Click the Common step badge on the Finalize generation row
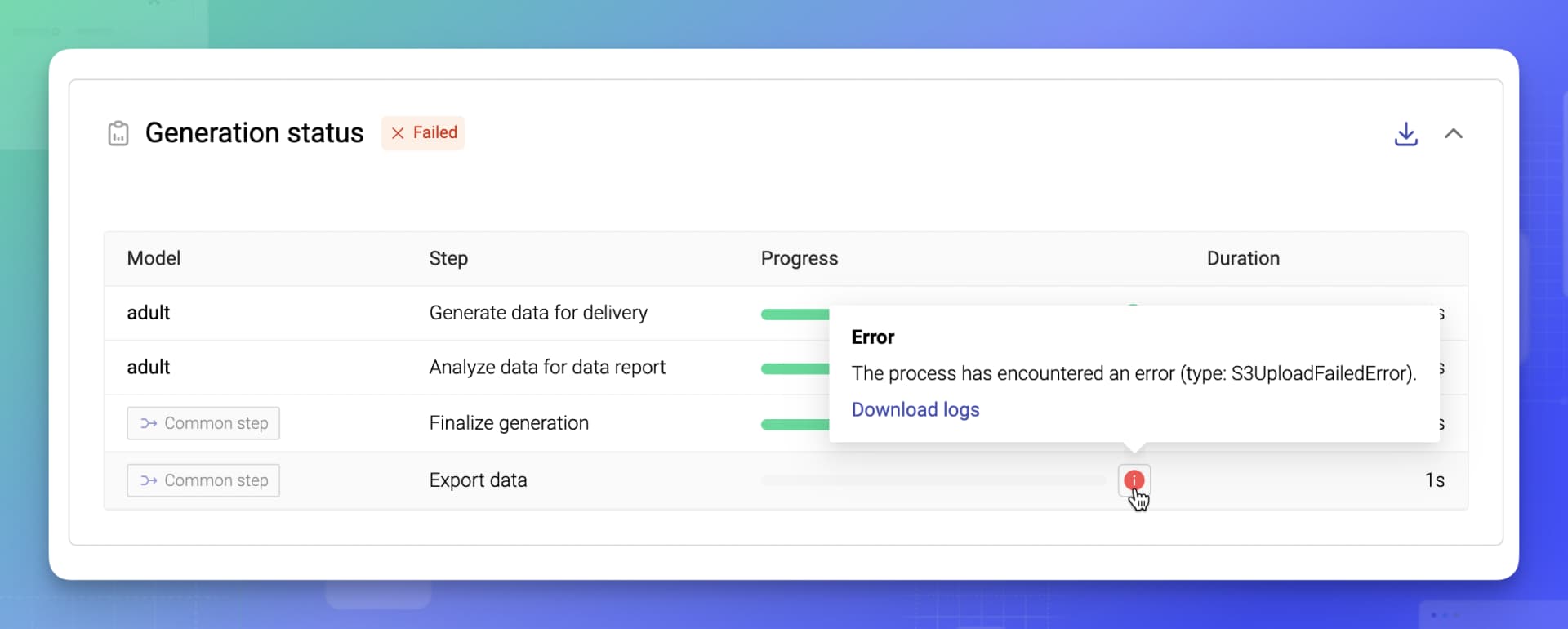Image resolution: width=1568 pixels, height=629 pixels. (203, 423)
